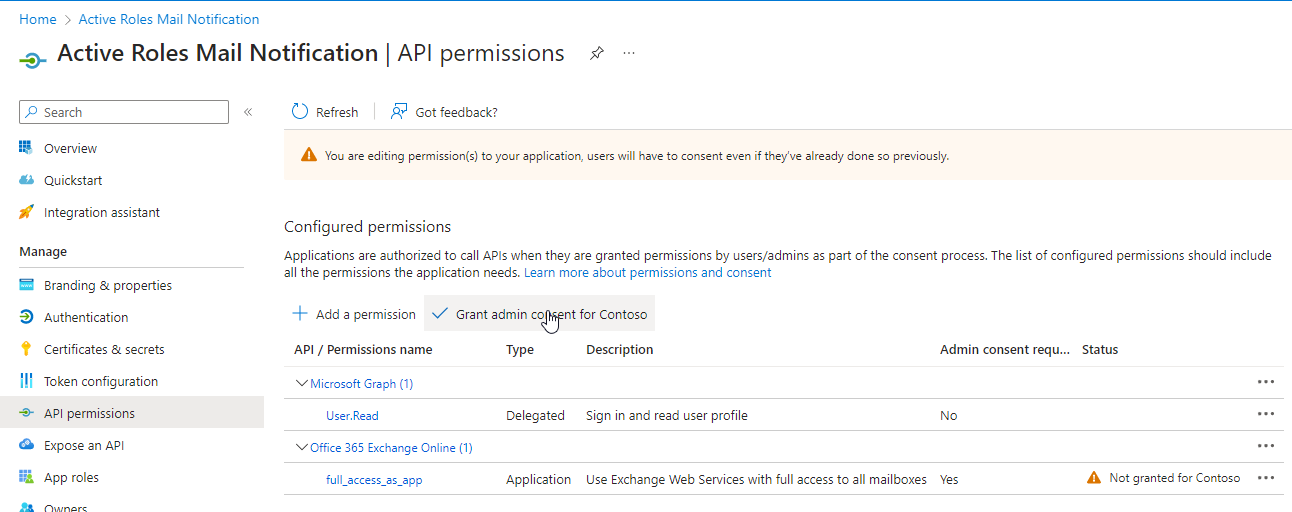Click the app logo icon beside title

[x=32, y=60]
